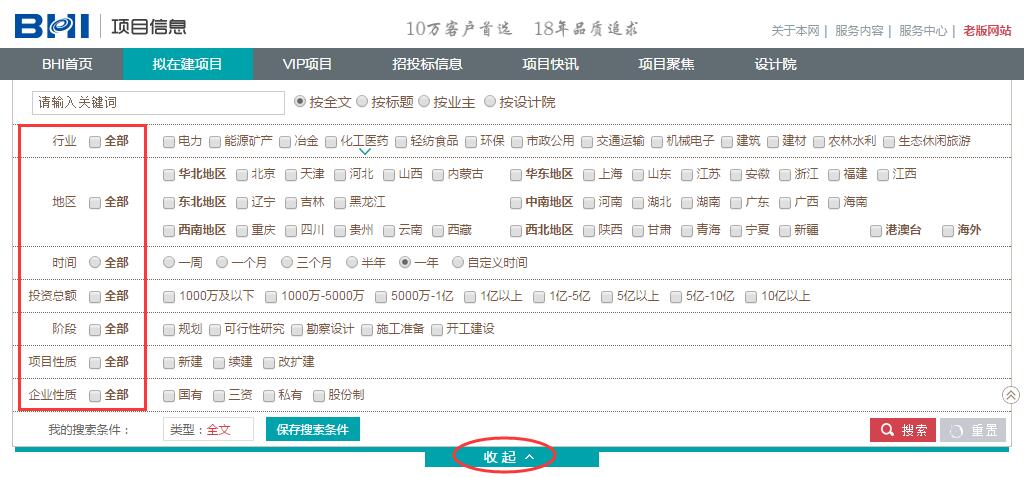
Task: Check the 西北地区 checkbox
Action: (516, 231)
